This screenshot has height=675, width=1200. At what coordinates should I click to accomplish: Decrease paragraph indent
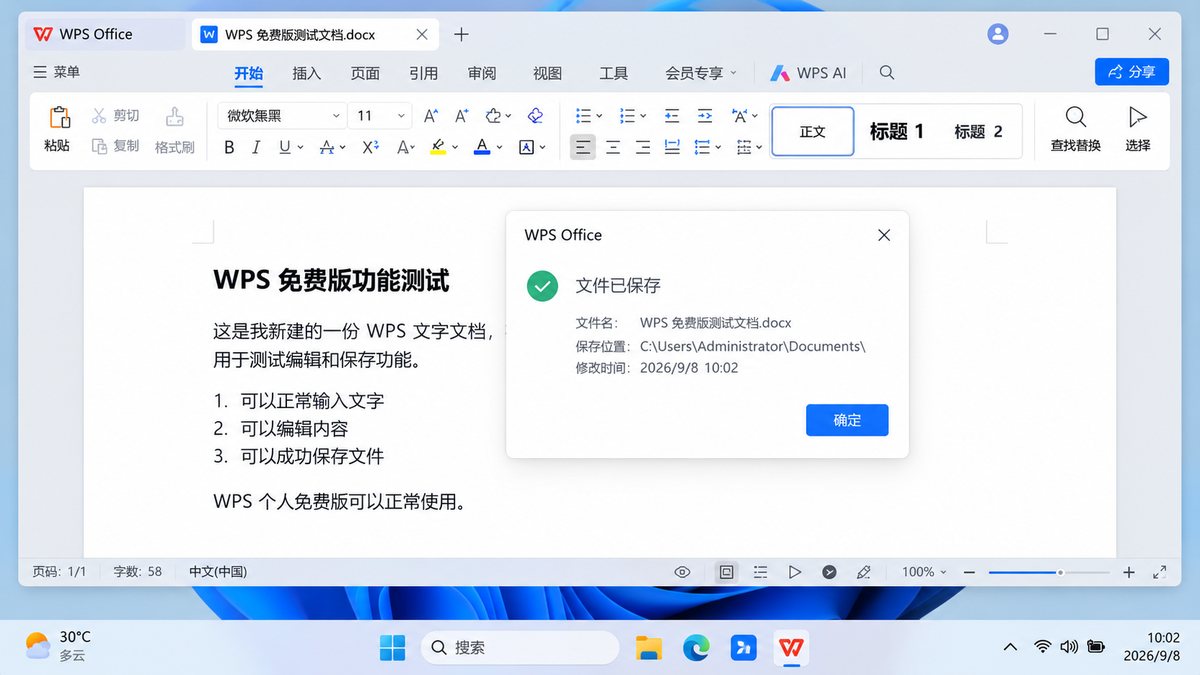672,116
